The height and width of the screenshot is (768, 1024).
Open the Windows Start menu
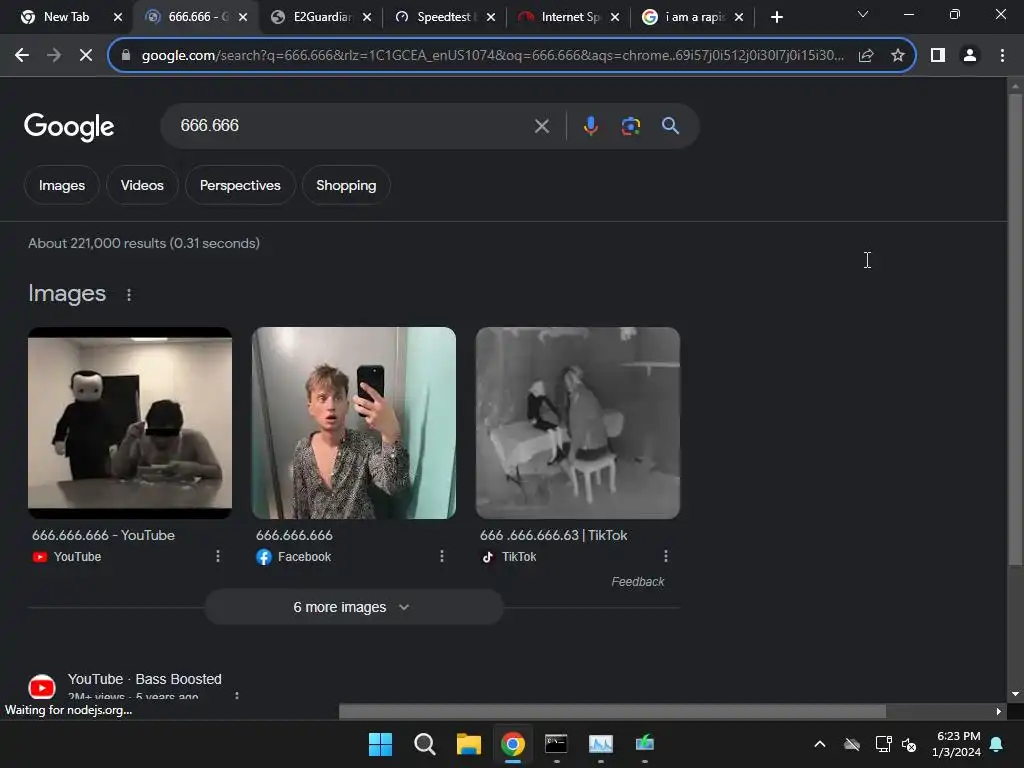click(x=380, y=744)
